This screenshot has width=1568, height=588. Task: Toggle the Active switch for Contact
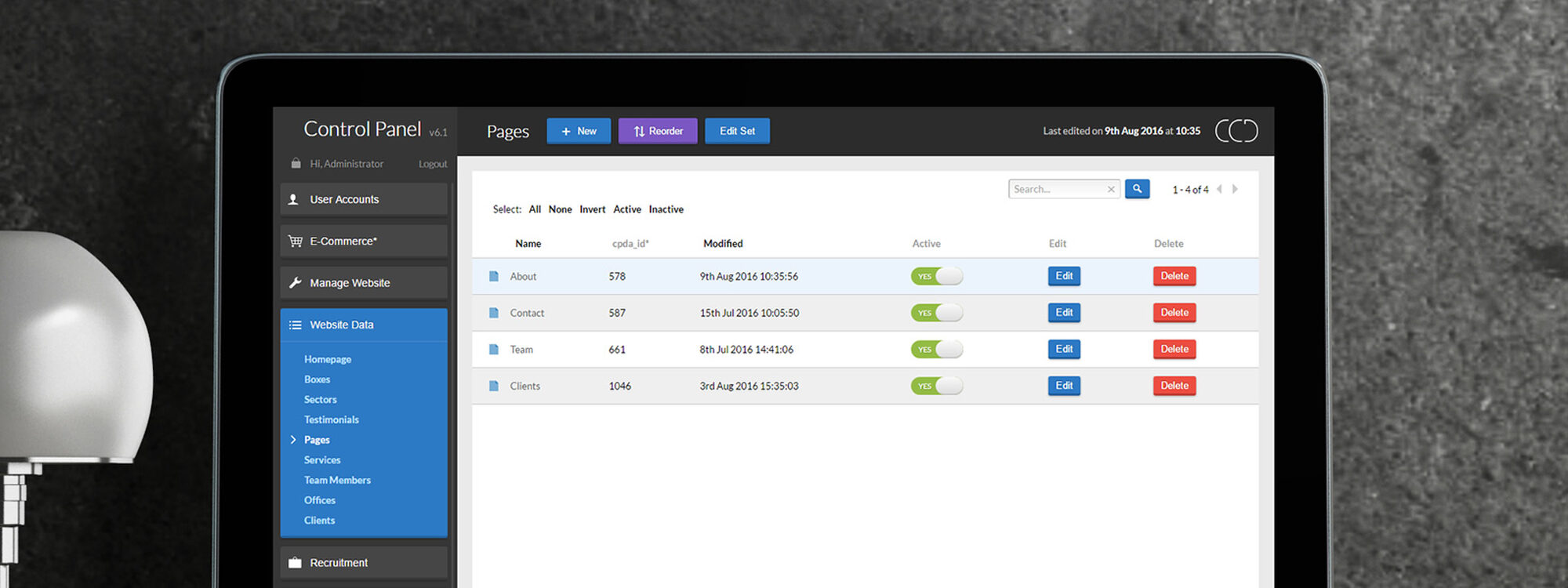(x=937, y=313)
